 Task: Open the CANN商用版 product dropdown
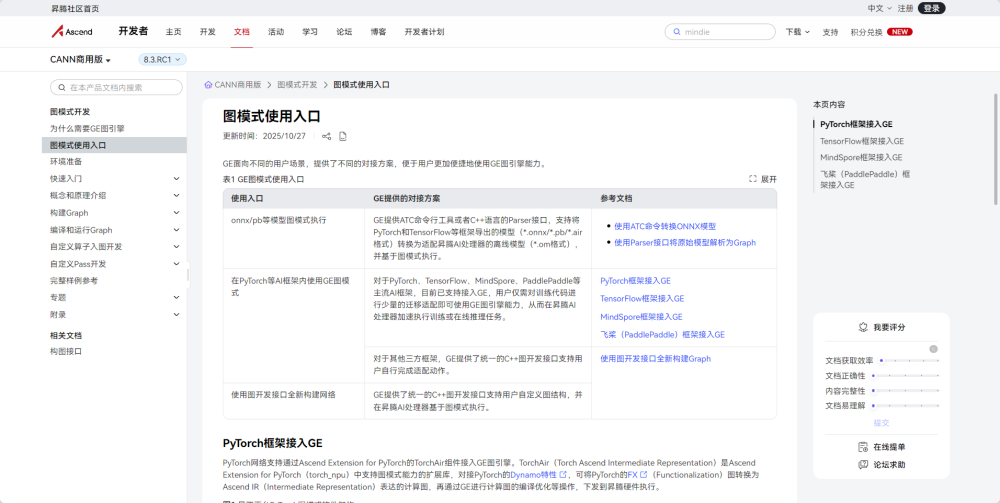point(80,59)
